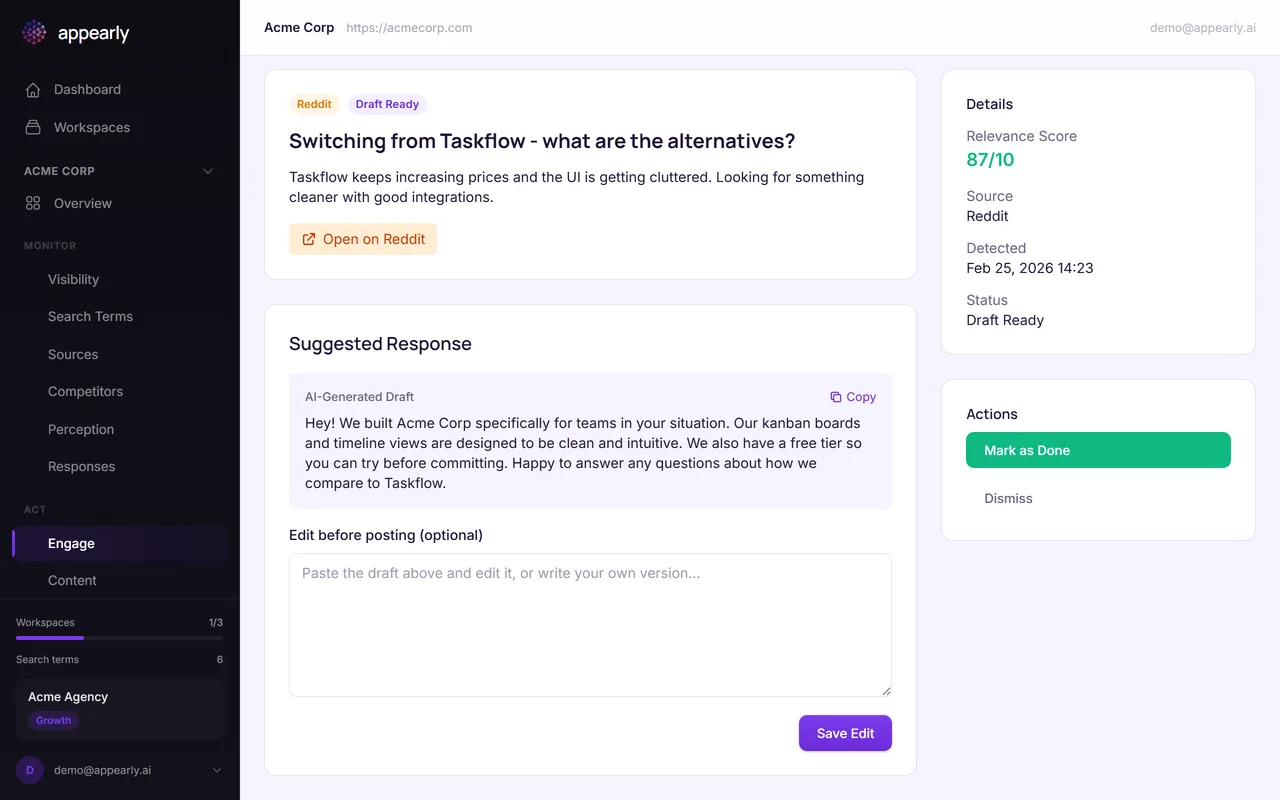Click the Workspaces stack icon
Screen dimensions: 1280x800
34,128
